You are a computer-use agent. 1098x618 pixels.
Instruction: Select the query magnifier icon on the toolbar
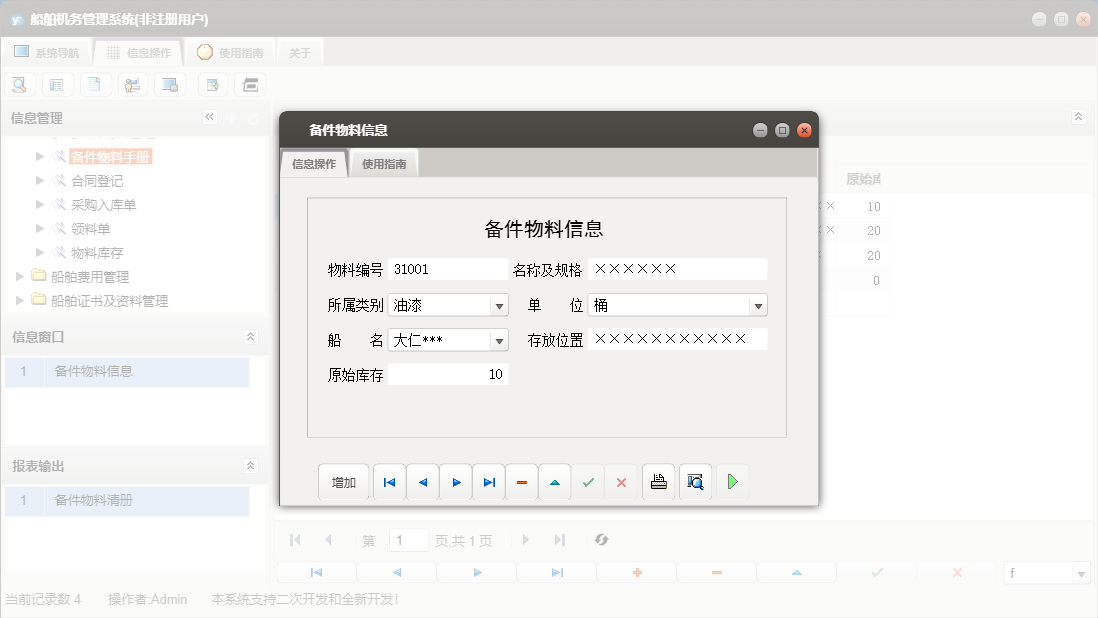(x=19, y=84)
